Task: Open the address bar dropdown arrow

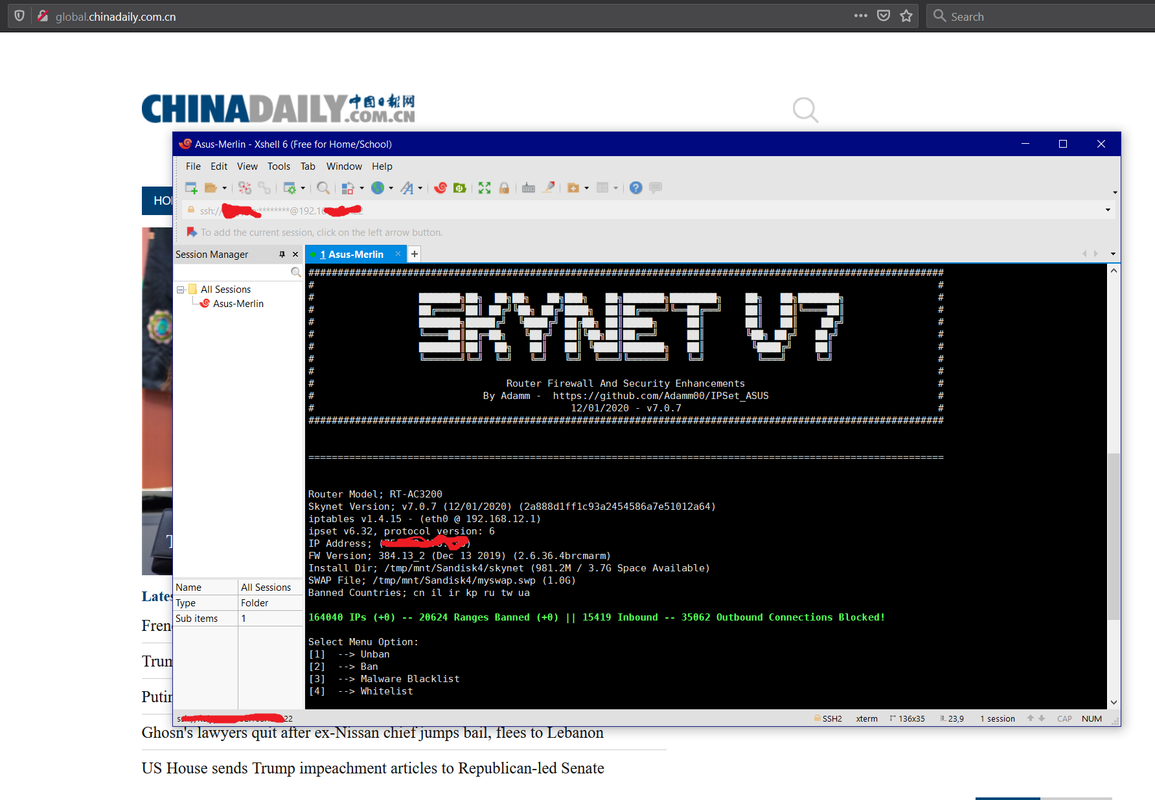Action: [1108, 210]
